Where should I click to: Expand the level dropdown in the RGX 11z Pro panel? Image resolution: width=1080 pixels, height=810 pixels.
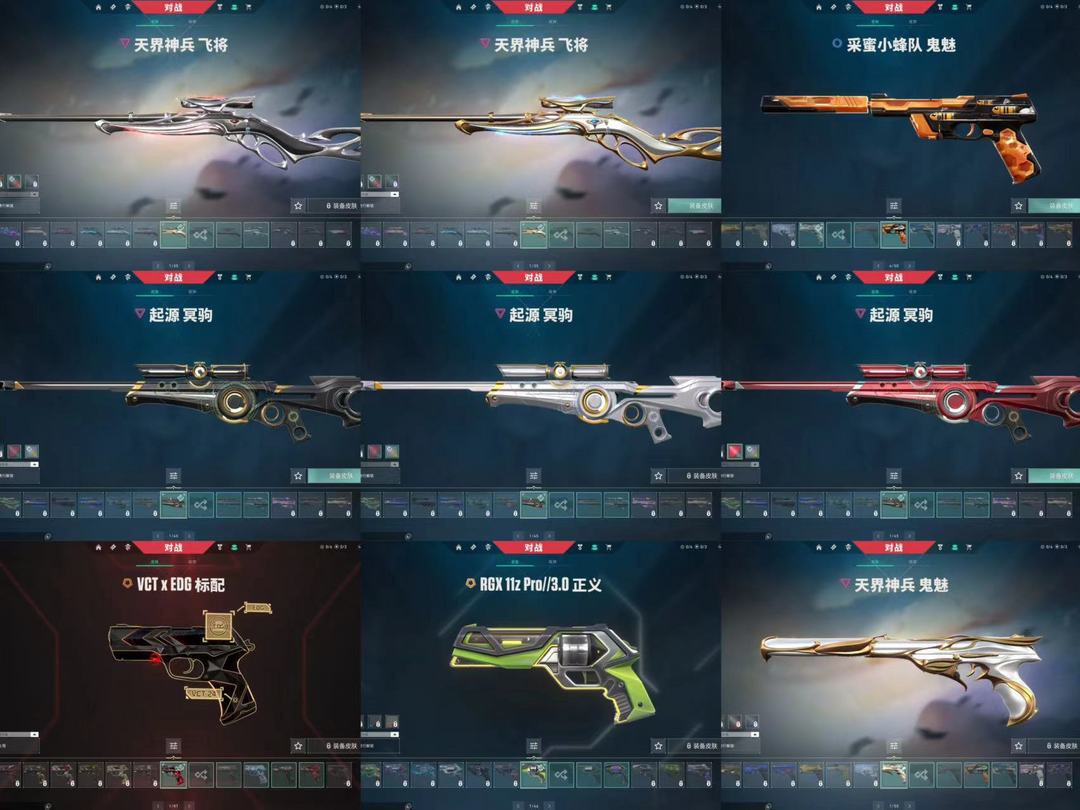pos(380,735)
